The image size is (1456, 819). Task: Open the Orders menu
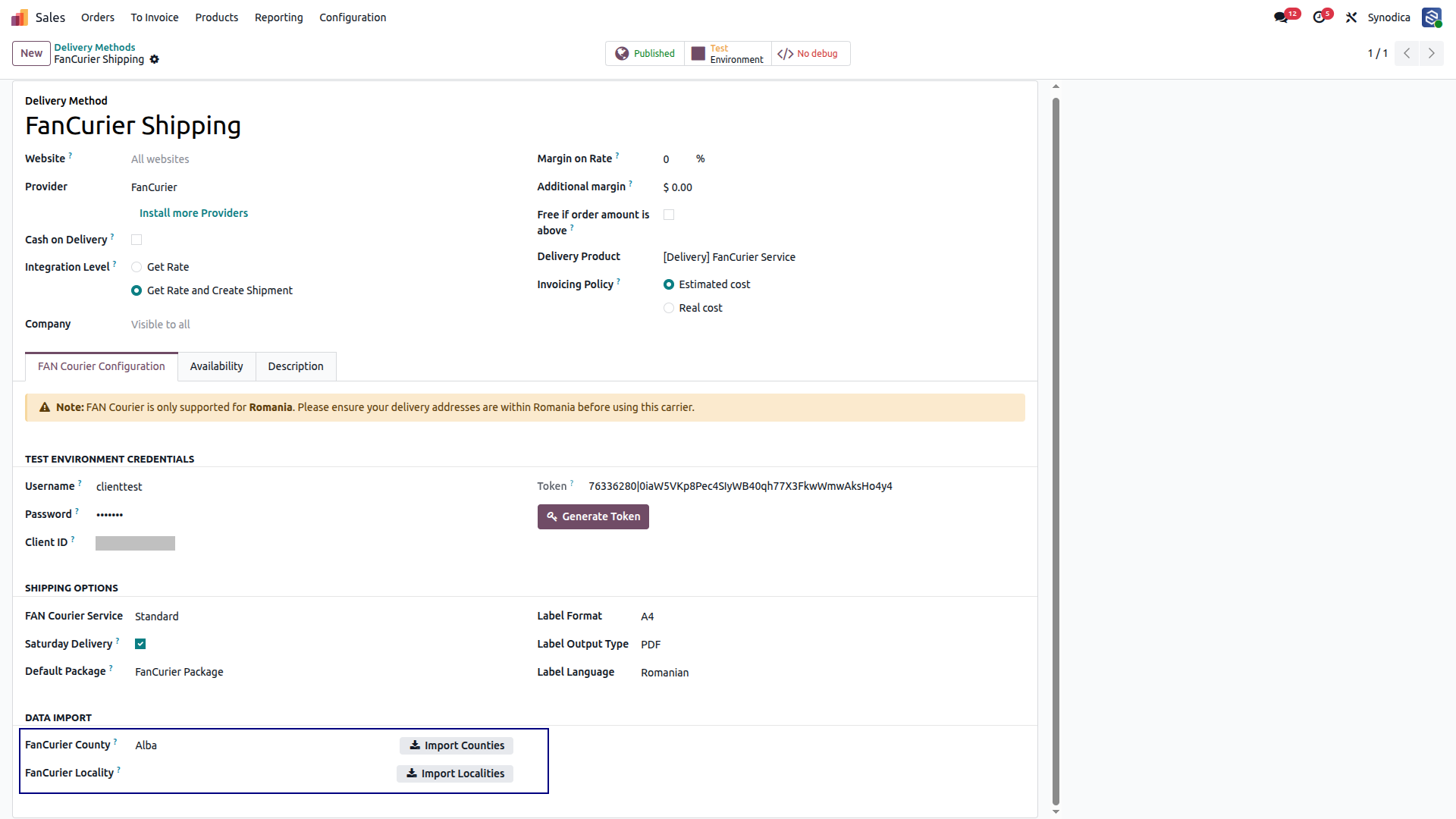click(x=98, y=17)
